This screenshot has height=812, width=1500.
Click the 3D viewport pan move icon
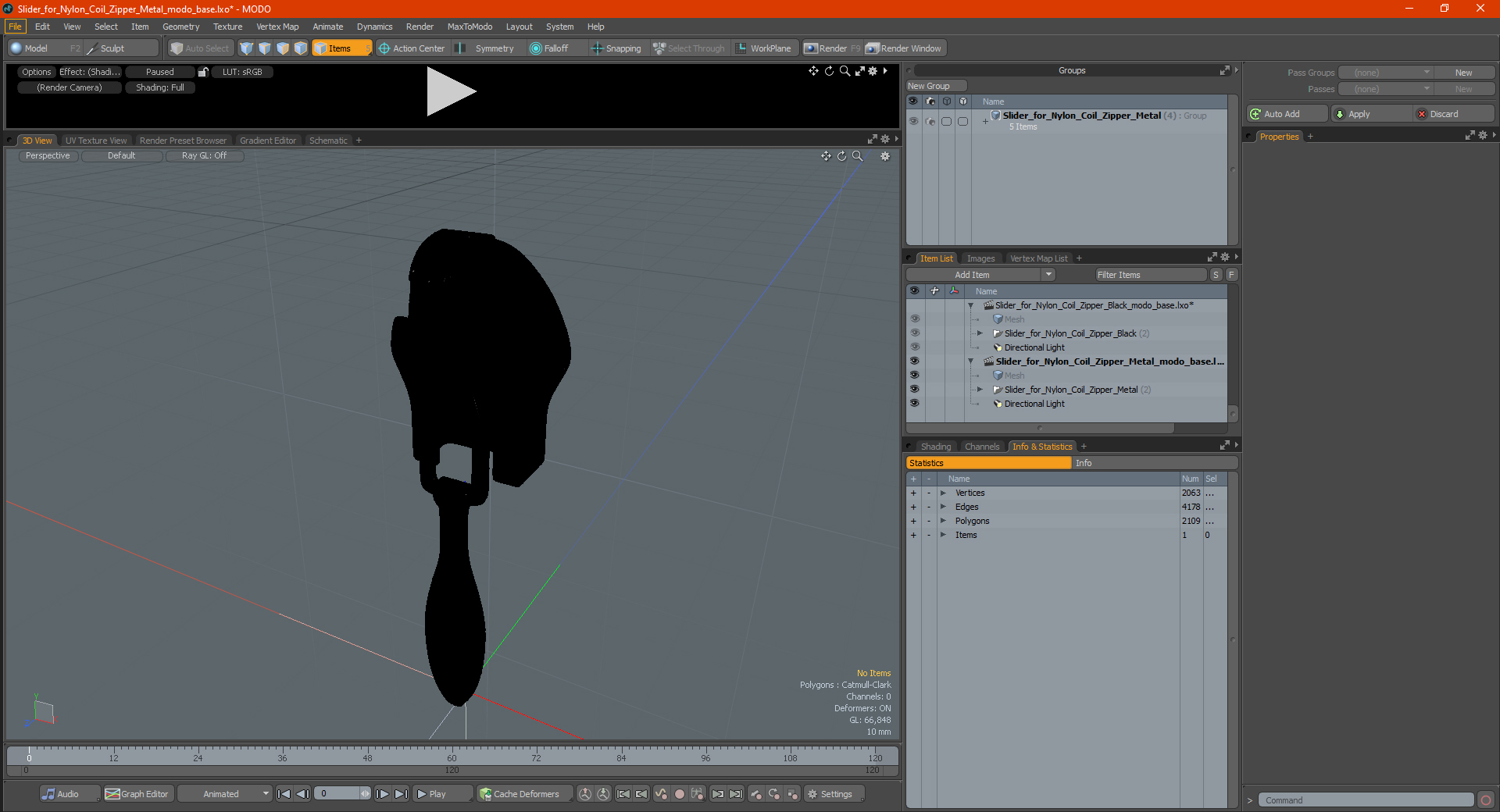pos(826,156)
